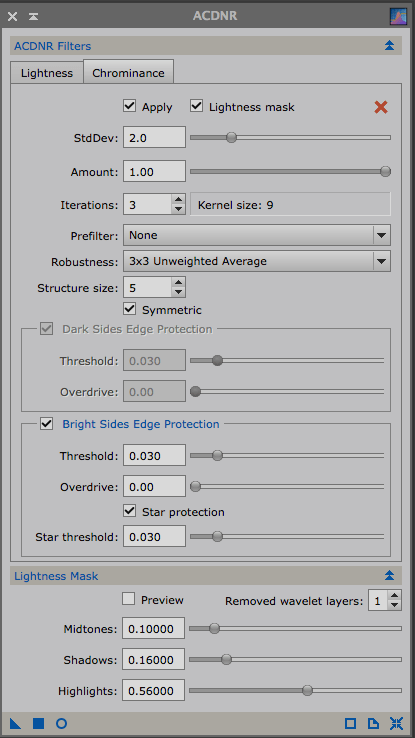
Task: Close the ACDNR window with X icon
Action: [x=12, y=16]
